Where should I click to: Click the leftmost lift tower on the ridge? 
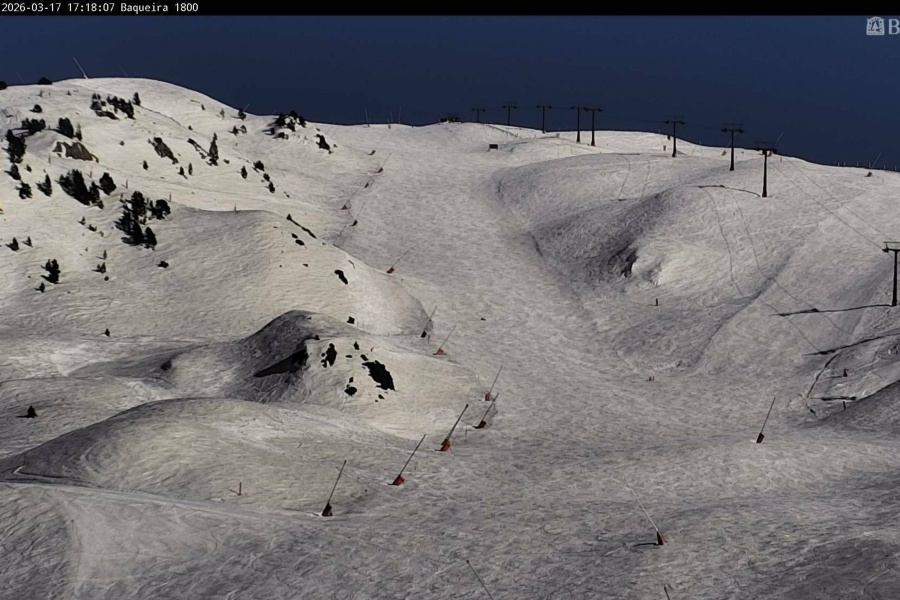click(478, 114)
